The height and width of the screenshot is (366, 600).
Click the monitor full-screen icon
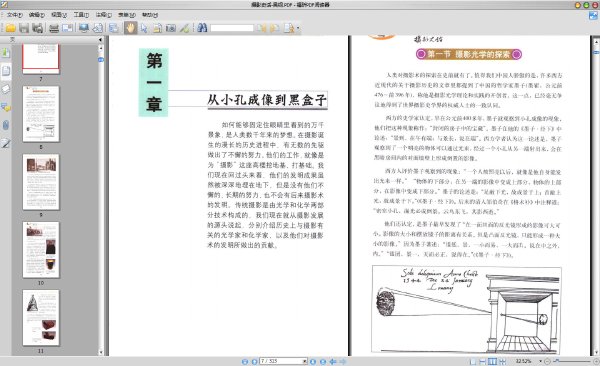pos(84,28)
